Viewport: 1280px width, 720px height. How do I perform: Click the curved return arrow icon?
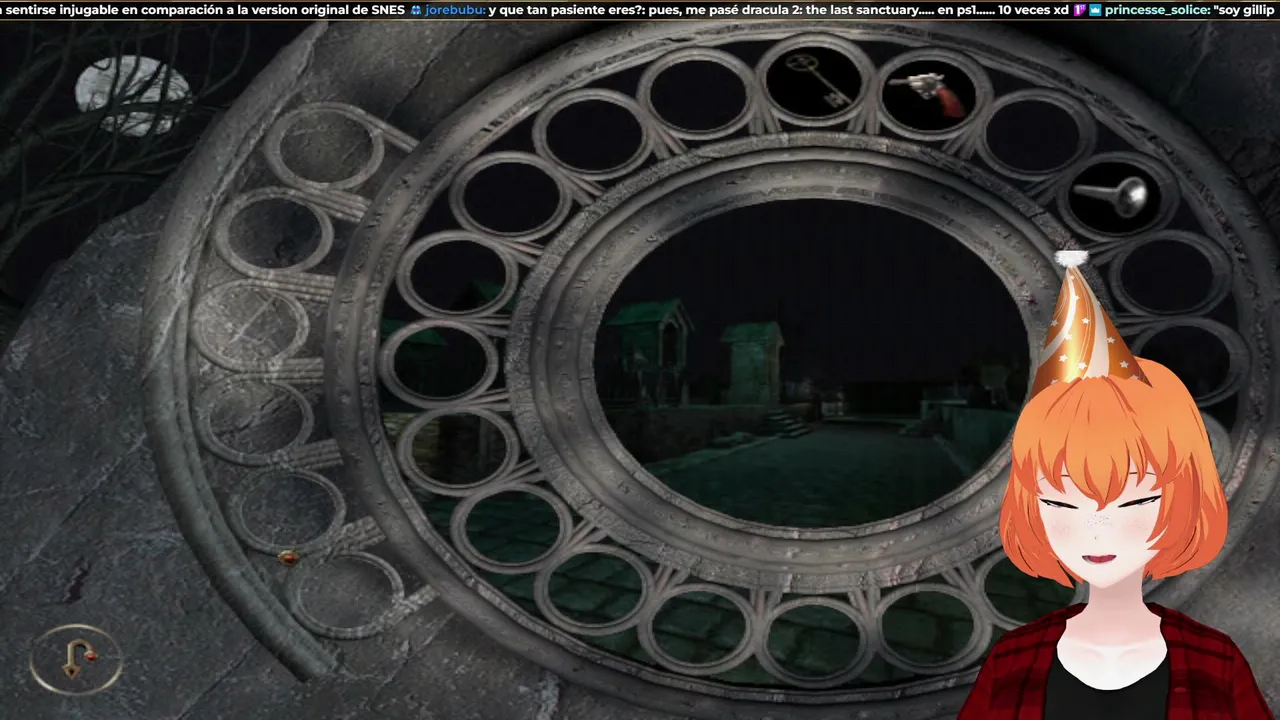(76, 659)
